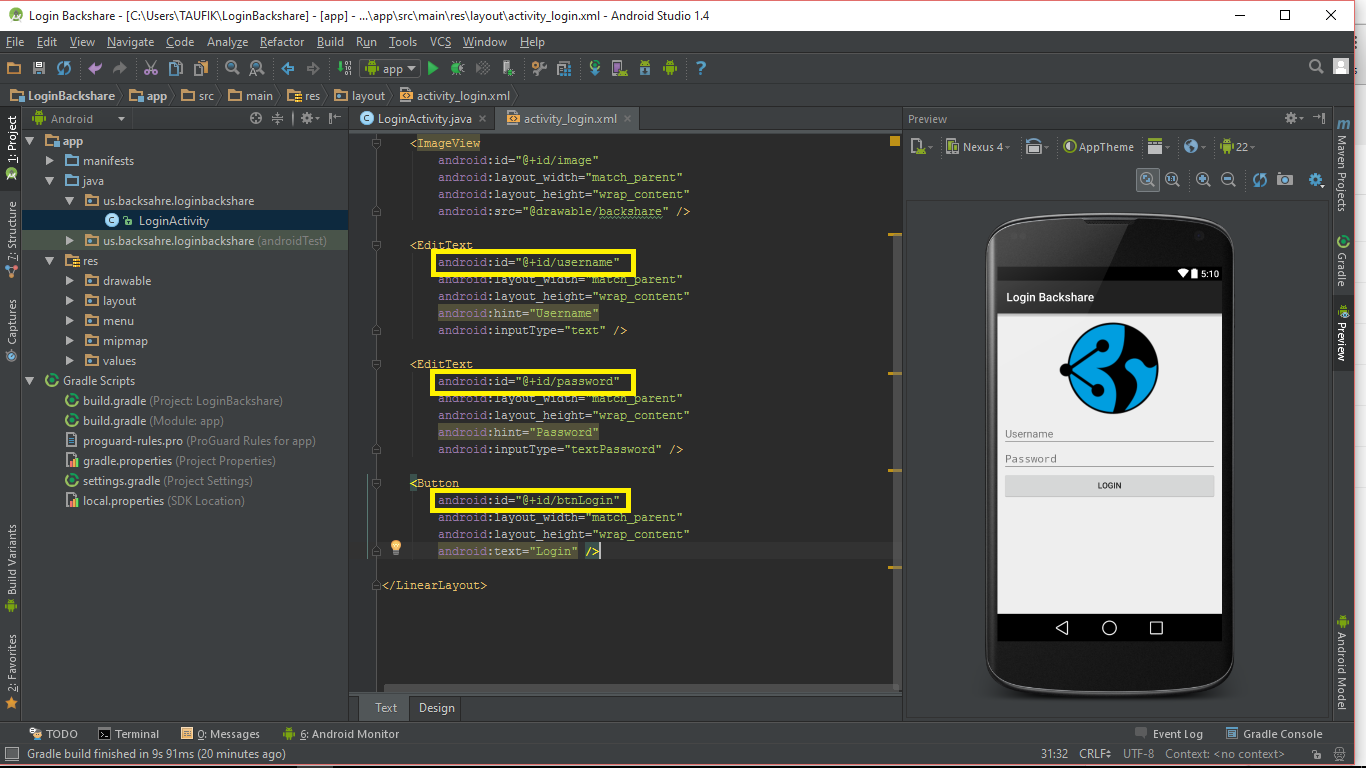Click Attach debugger to Android process icon
This screenshot has width=1366, height=768.
[x=509, y=68]
